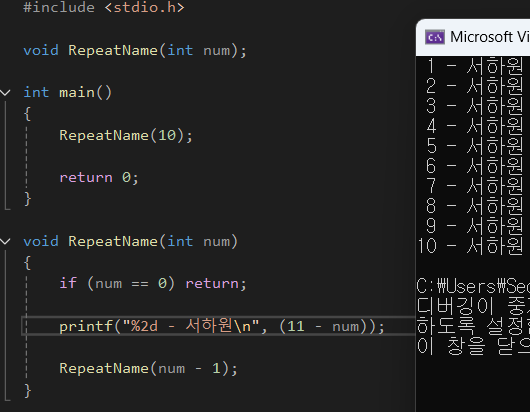The height and width of the screenshot is (412, 530).
Task: Click console output line '7 - 서하원'
Action: pyautogui.click(x=475, y=186)
